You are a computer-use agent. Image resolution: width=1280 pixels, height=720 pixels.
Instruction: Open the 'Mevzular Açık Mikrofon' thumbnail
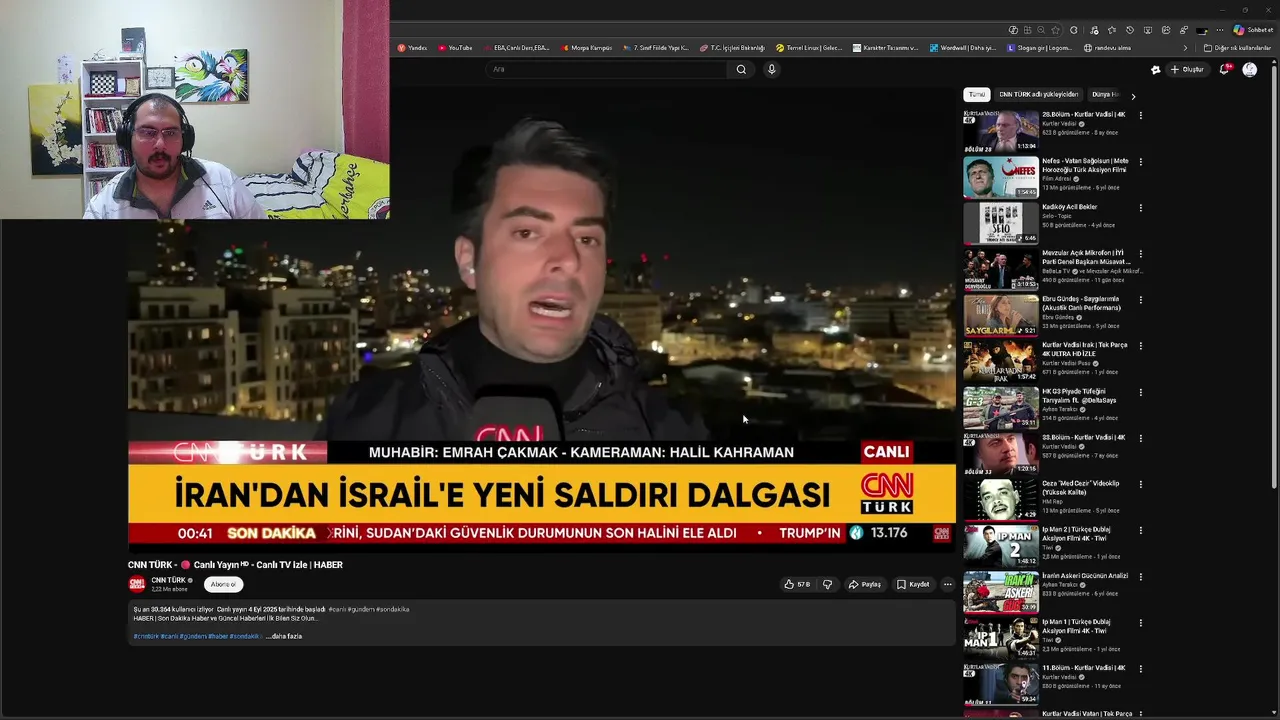(x=1001, y=269)
